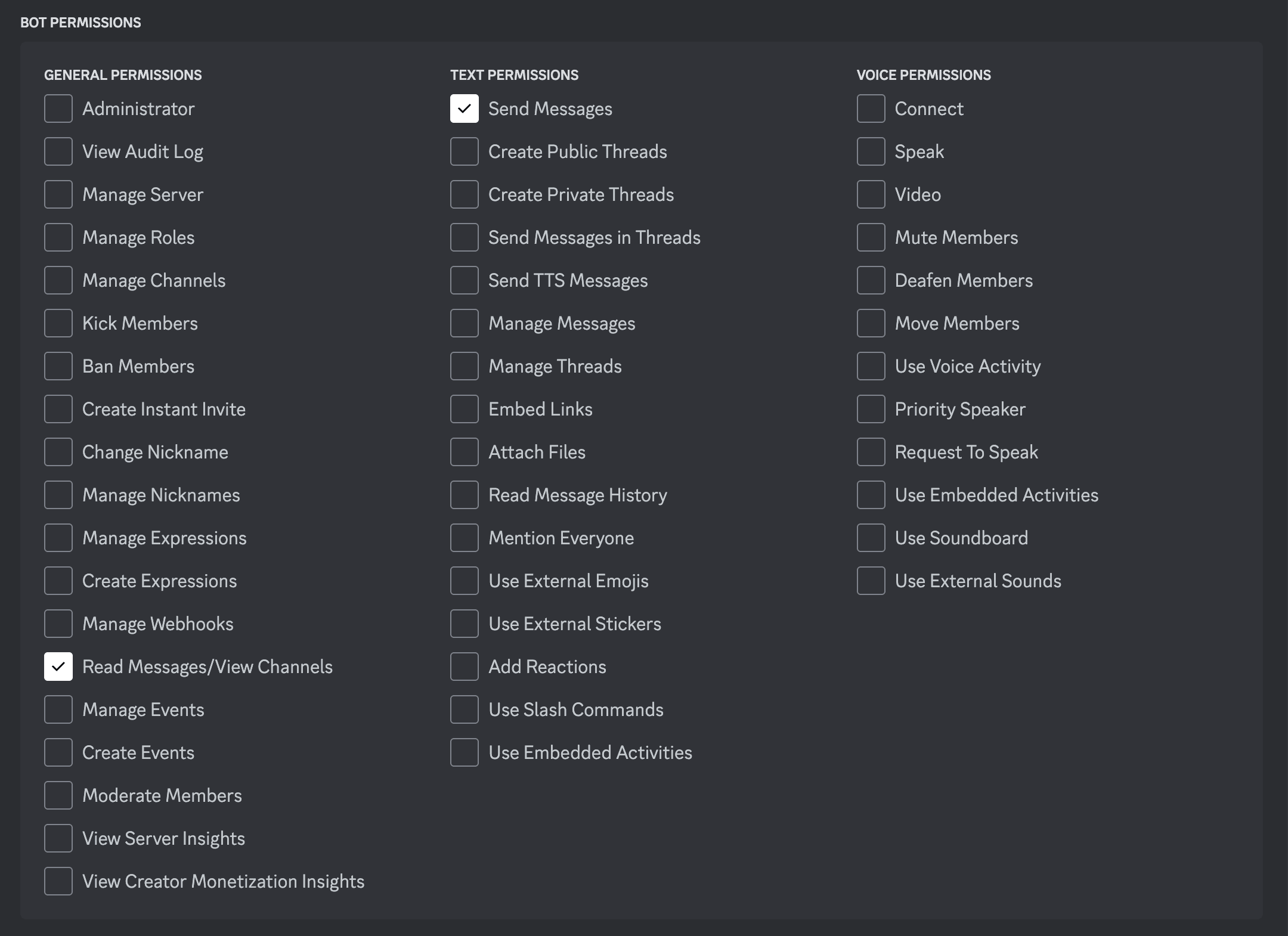Check Read Message History box
The height and width of the screenshot is (936, 1288).
[465, 495]
